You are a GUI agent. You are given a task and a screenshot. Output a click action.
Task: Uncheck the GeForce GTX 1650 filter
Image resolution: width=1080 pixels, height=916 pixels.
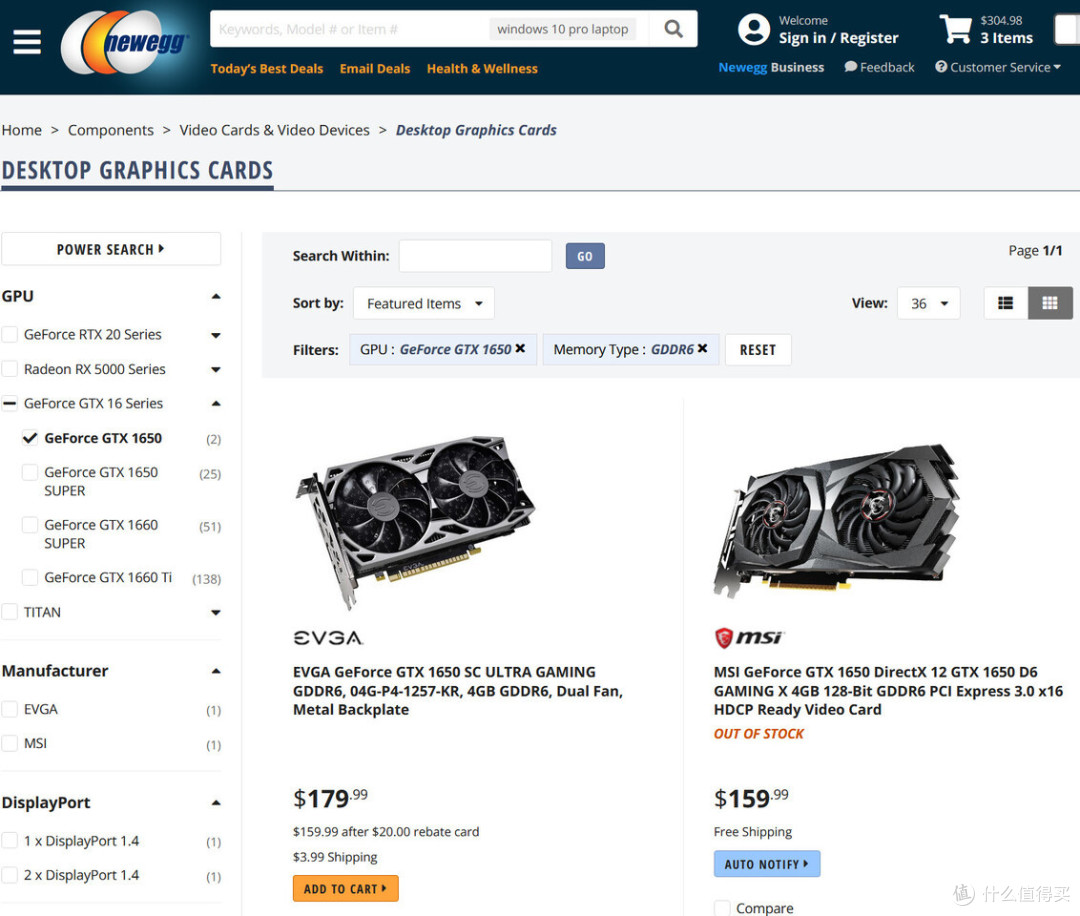point(30,438)
